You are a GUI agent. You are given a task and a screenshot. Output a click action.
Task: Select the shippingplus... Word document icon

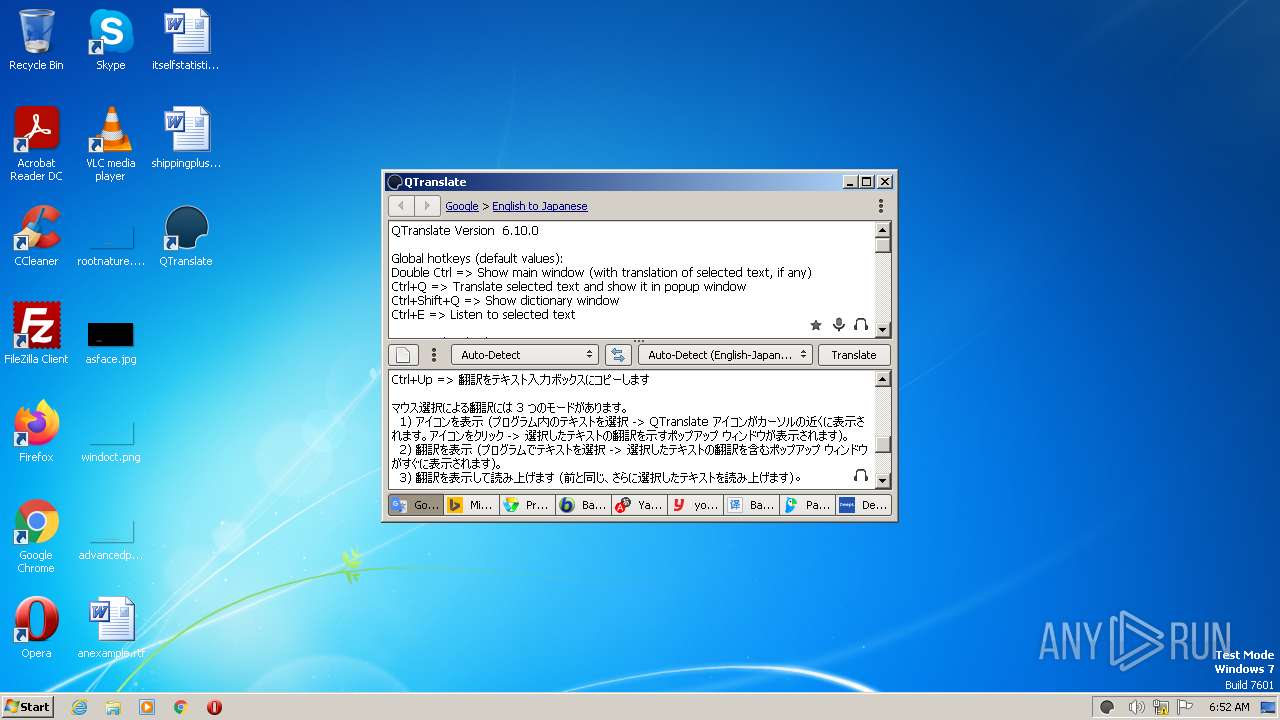click(186, 138)
